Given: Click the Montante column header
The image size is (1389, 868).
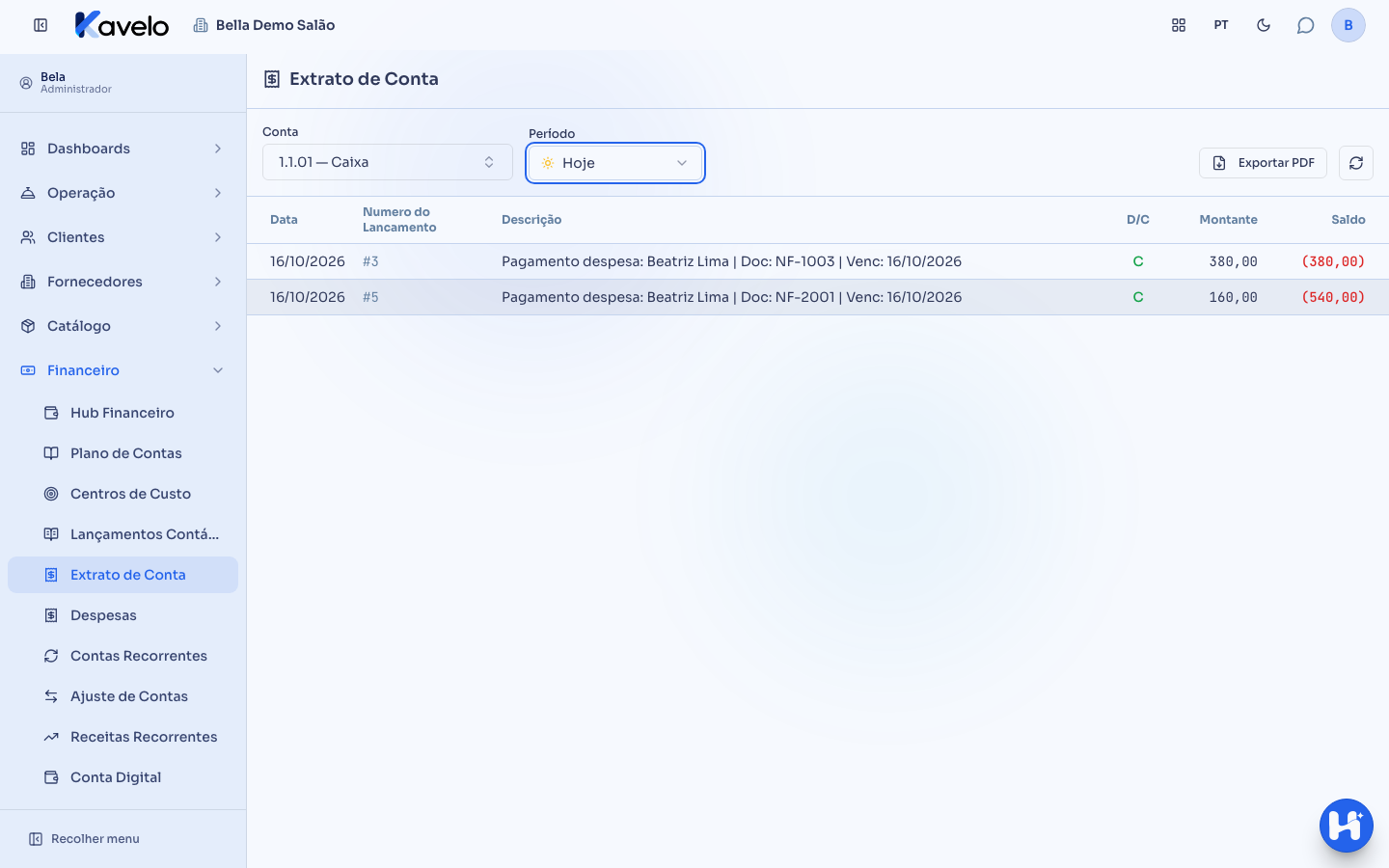Looking at the screenshot, I should [1228, 220].
